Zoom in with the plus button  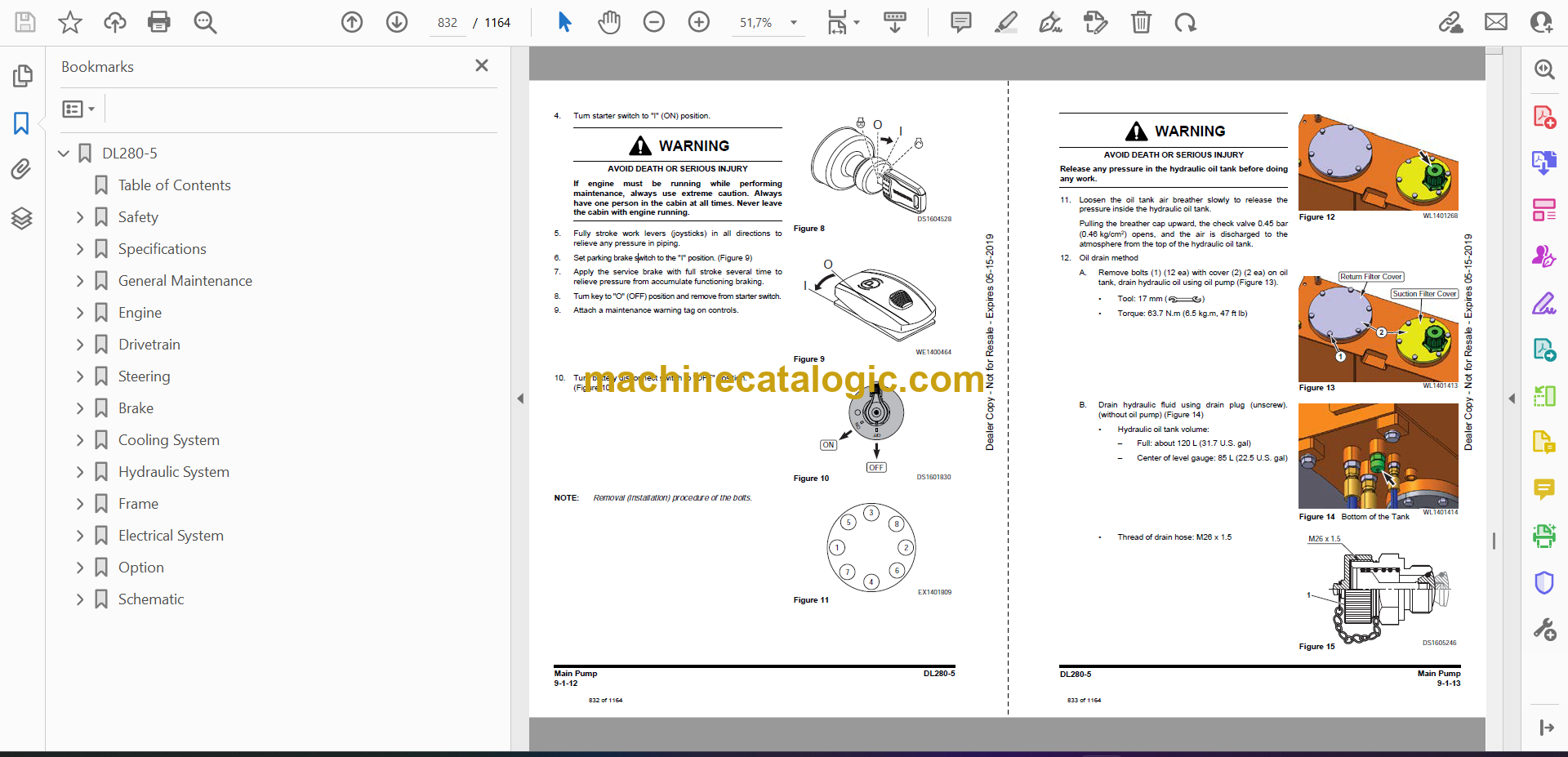pyautogui.click(x=699, y=22)
